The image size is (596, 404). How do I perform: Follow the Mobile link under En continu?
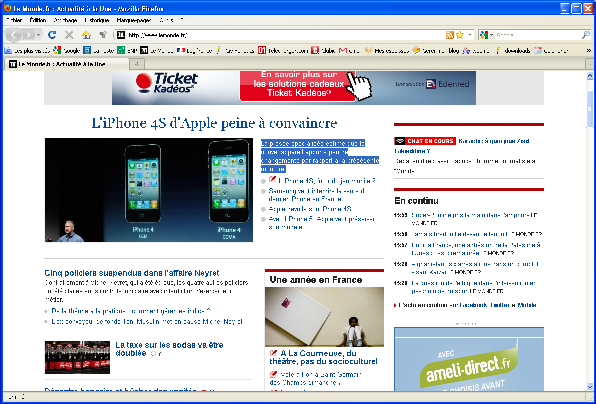526,305
